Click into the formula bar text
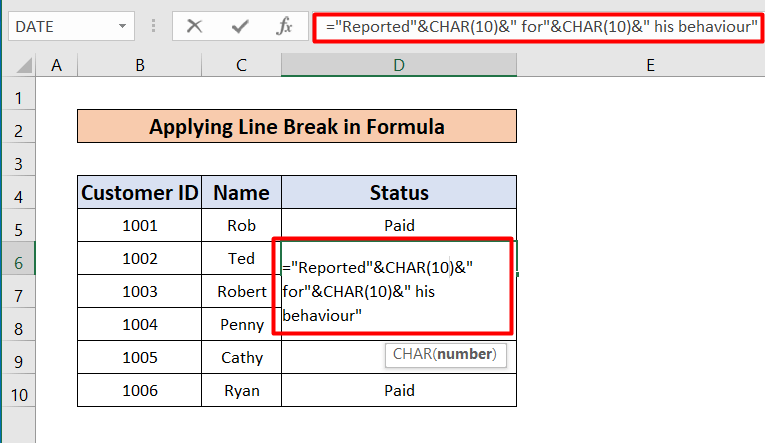Image resolution: width=765 pixels, height=443 pixels. point(540,26)
